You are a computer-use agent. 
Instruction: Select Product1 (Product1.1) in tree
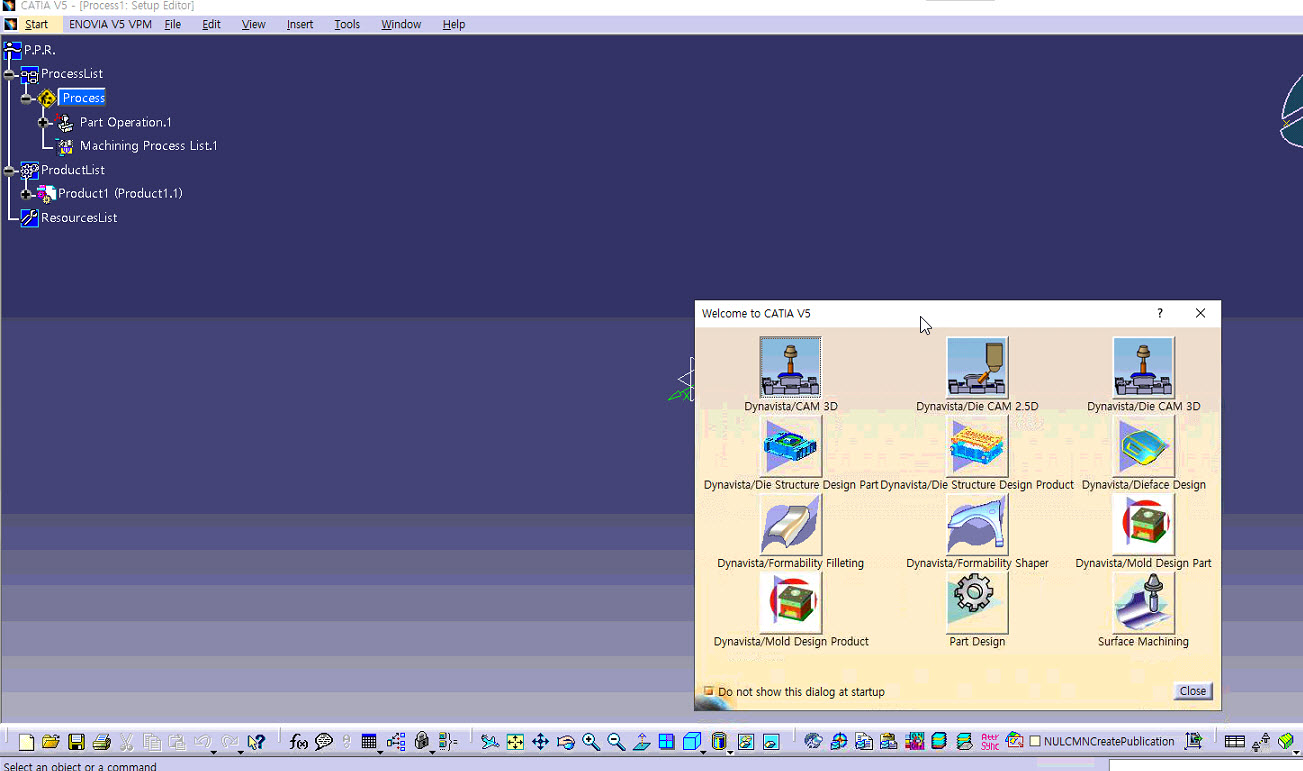tap(120, 194)
